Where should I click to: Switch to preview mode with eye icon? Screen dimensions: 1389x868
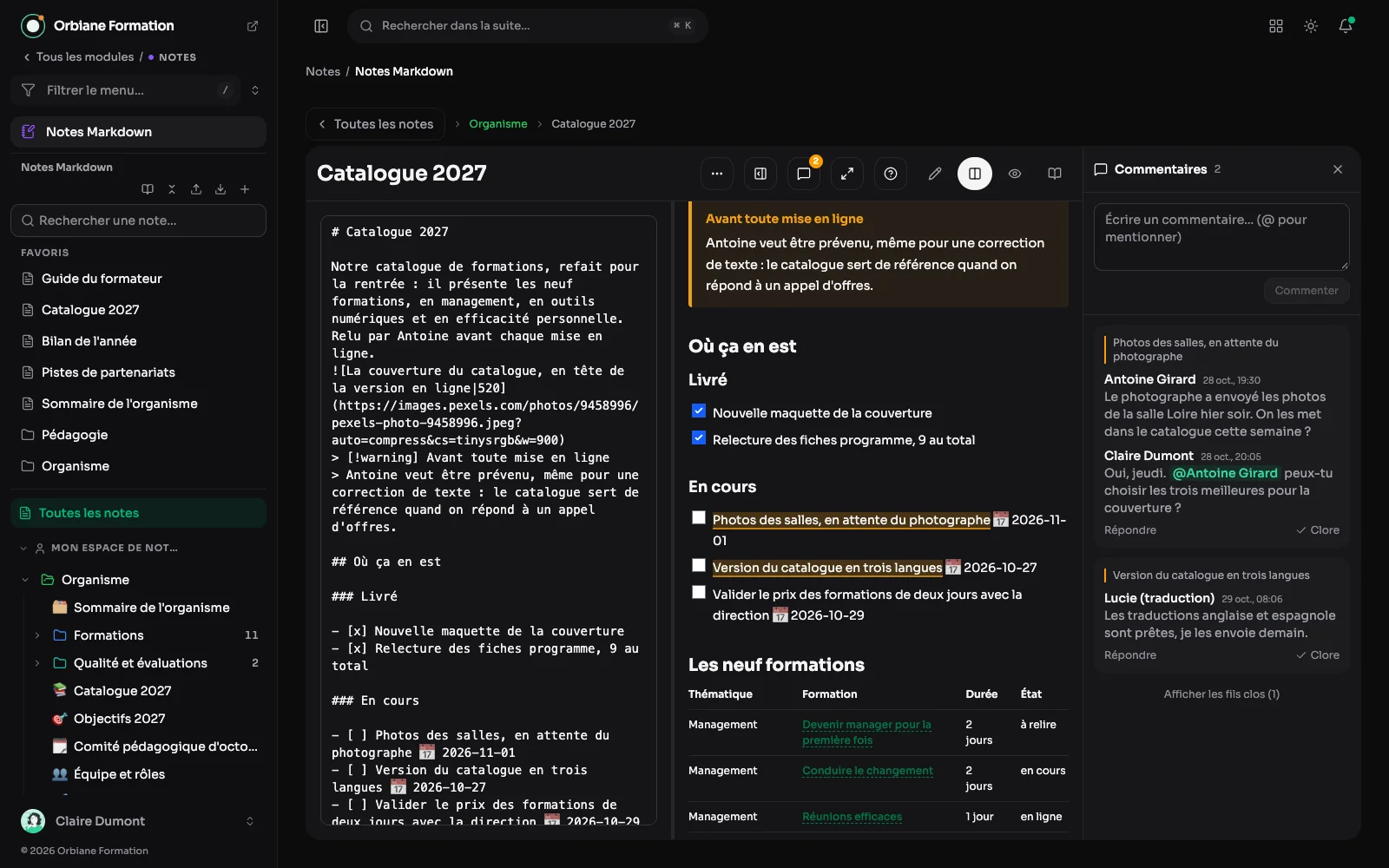[x=1015, y=174]
